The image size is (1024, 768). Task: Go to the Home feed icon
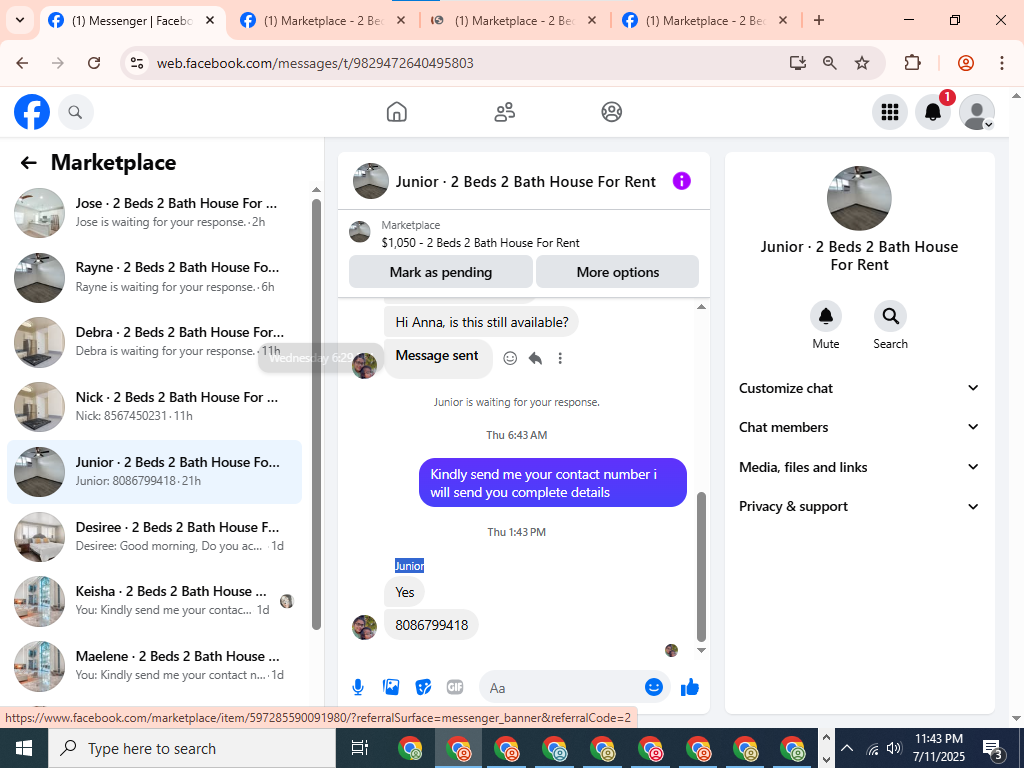[x=396, y=112]
